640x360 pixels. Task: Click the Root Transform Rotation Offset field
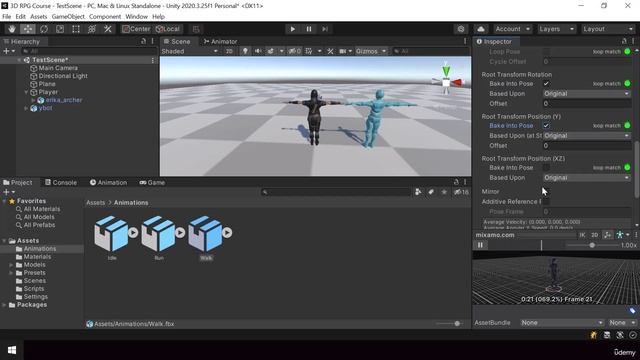tap(587, 104)
